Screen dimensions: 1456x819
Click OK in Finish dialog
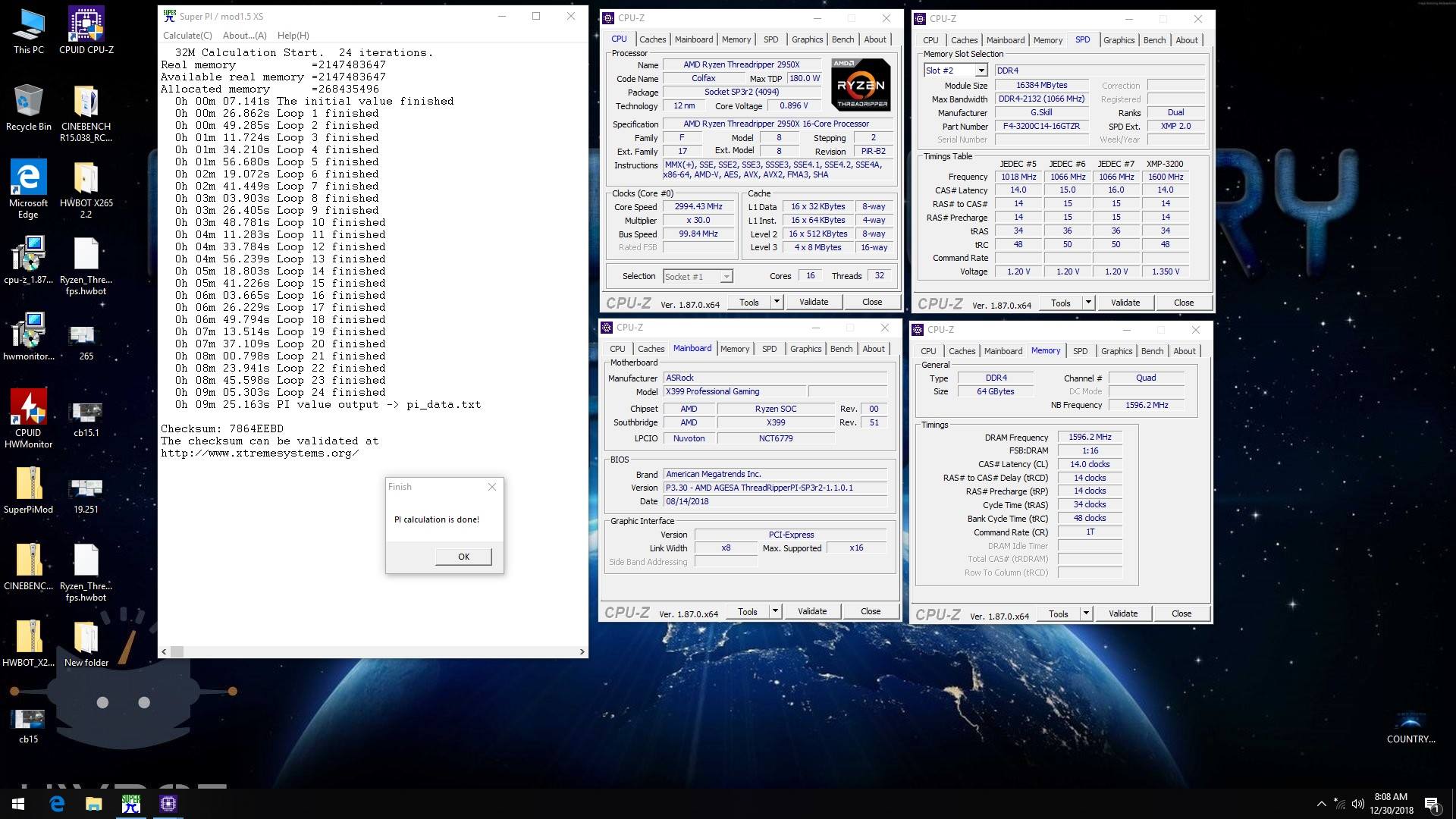coord(463,557)
